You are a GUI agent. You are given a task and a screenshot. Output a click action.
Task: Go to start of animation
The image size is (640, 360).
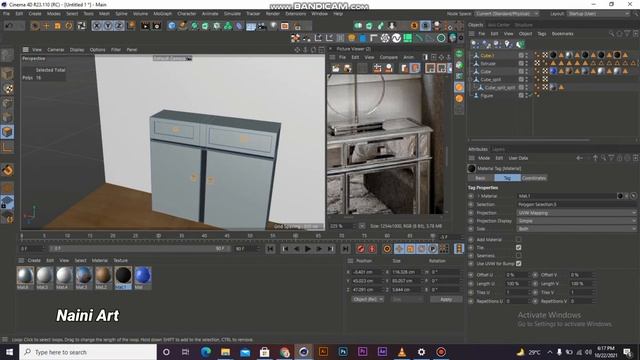point(270,249)
